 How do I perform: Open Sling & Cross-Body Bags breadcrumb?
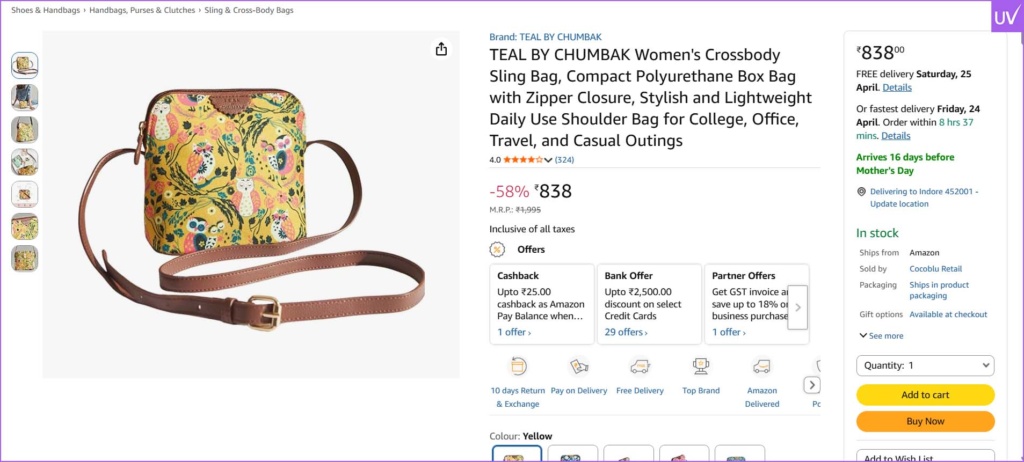249,9
